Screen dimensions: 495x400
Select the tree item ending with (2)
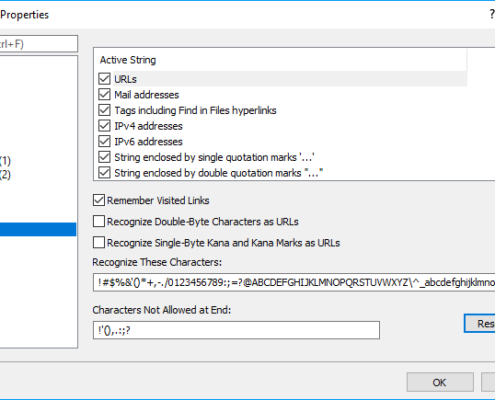[6, 174]
